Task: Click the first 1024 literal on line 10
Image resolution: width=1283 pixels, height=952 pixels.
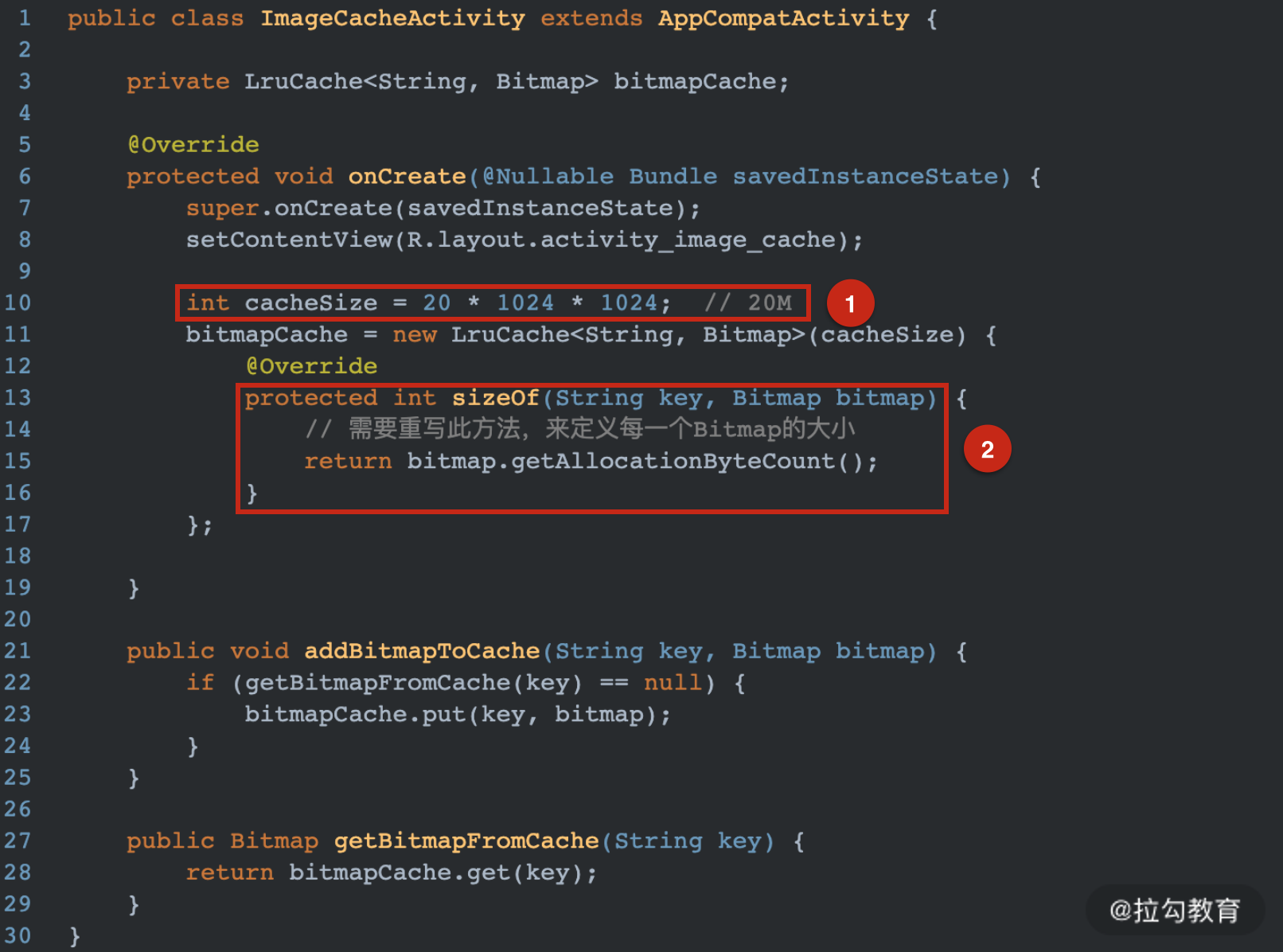Action: [525, 303]
